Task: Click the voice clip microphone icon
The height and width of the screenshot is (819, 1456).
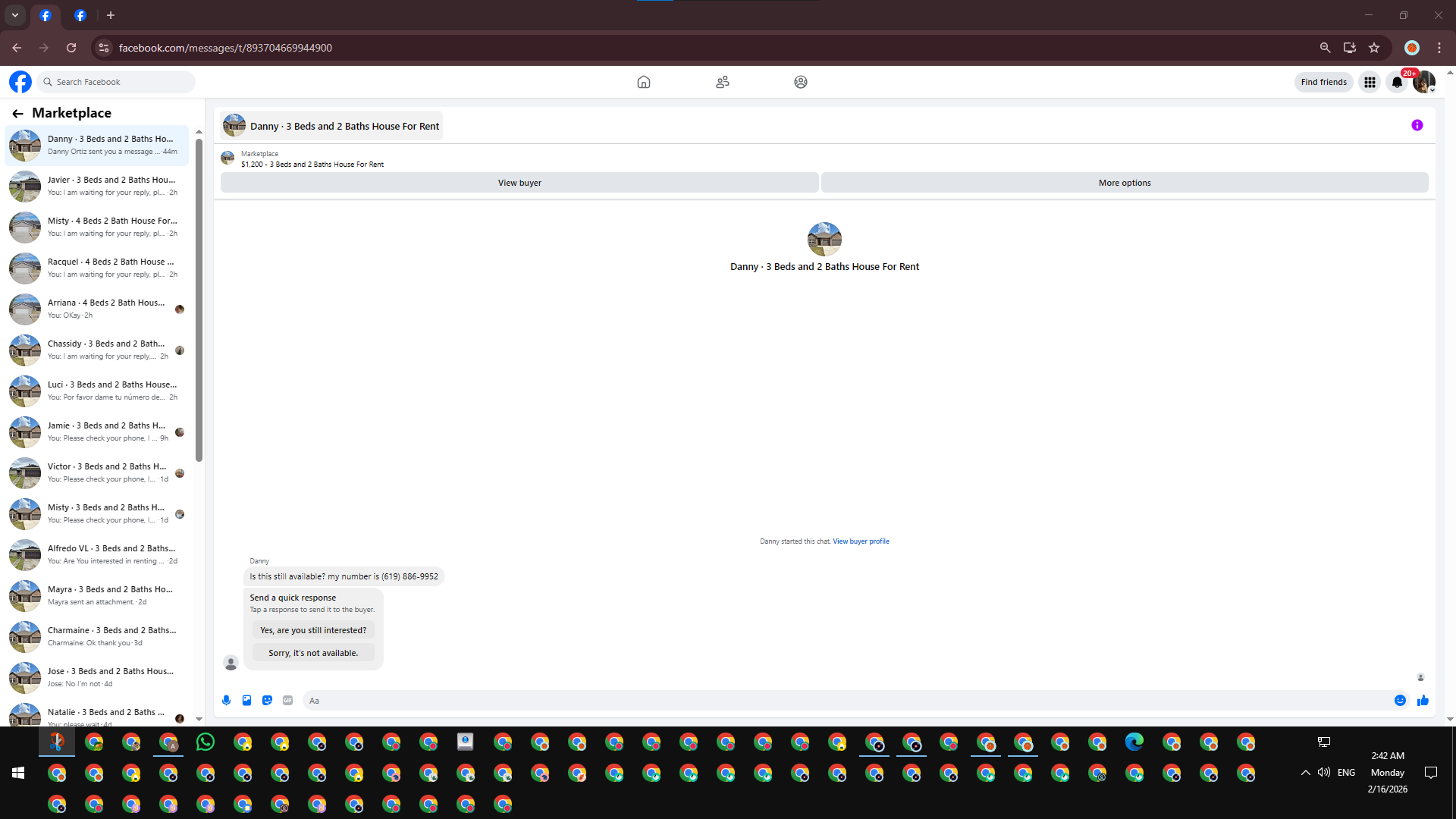Action: (x=226, y=700)
